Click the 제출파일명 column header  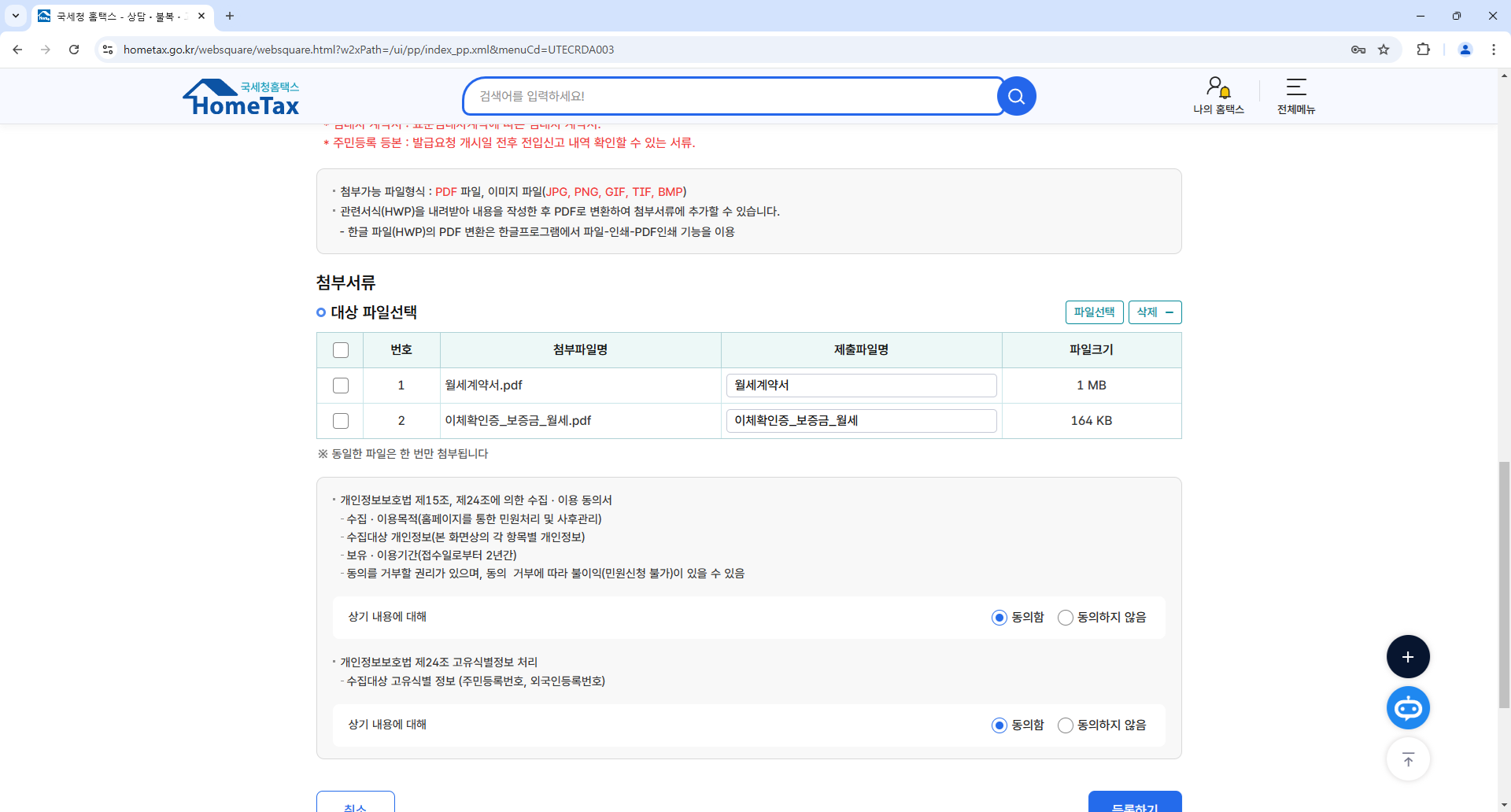coord(861,350)
